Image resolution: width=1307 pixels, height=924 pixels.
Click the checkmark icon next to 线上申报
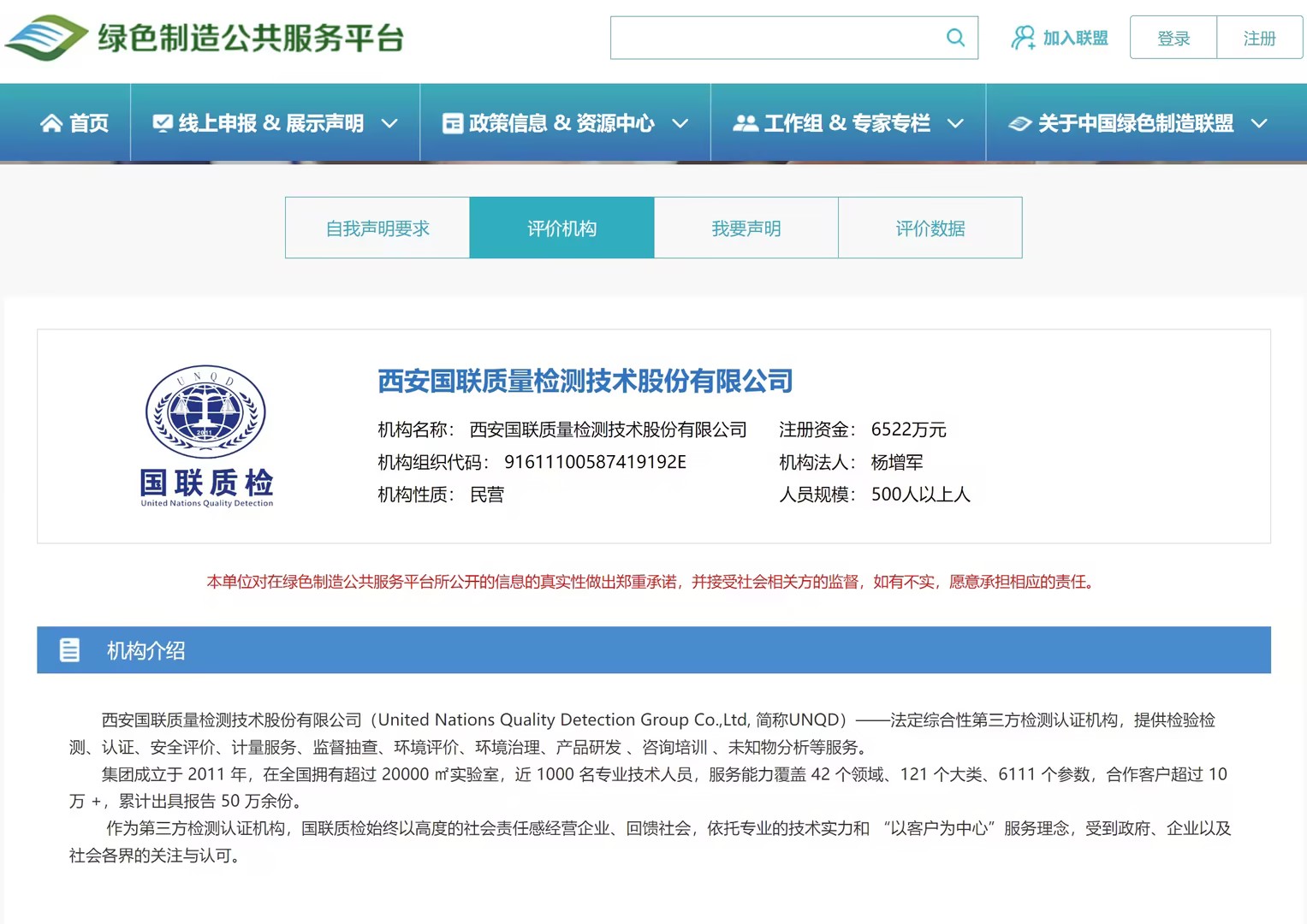pyautogui.click(x=162, y=122)
